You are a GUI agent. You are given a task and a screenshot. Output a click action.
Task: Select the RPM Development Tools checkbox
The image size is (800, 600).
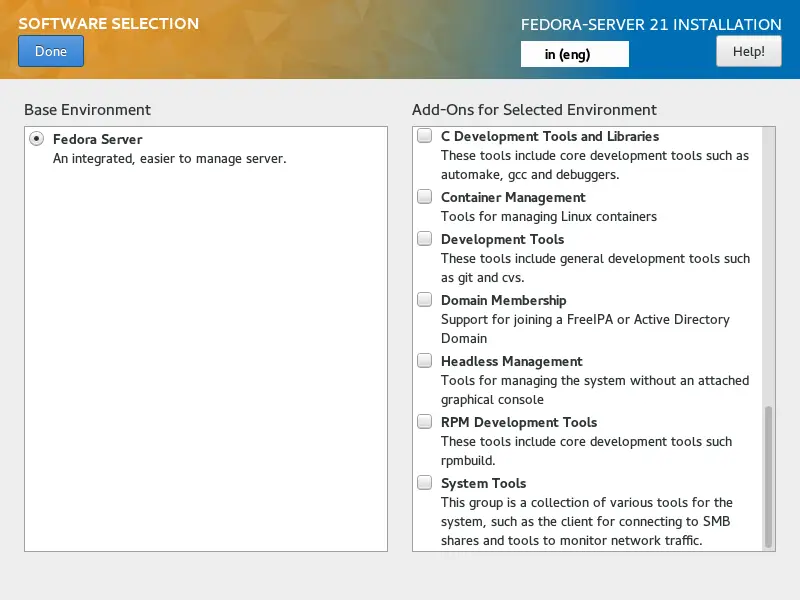425,422
